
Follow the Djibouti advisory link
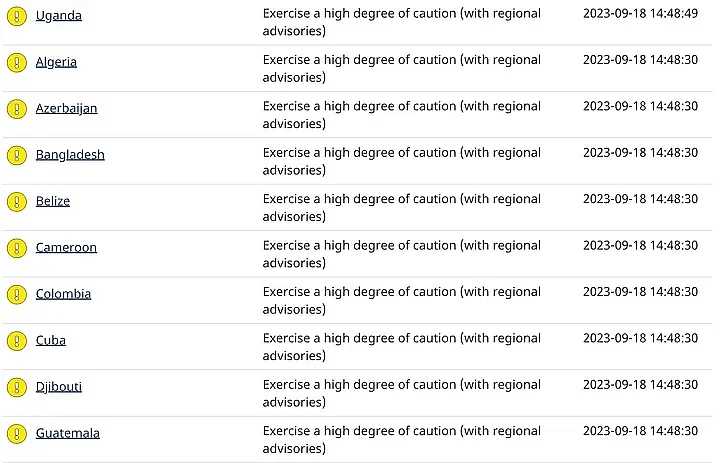pos(59,386)
